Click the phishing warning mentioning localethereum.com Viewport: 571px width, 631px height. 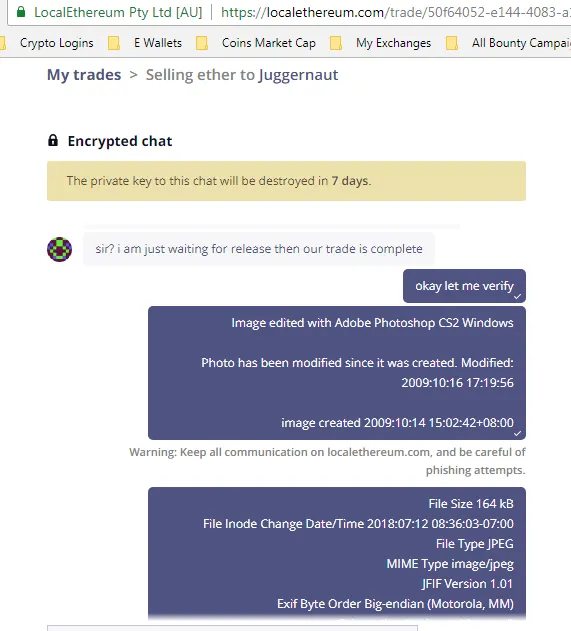pos(327,461)
